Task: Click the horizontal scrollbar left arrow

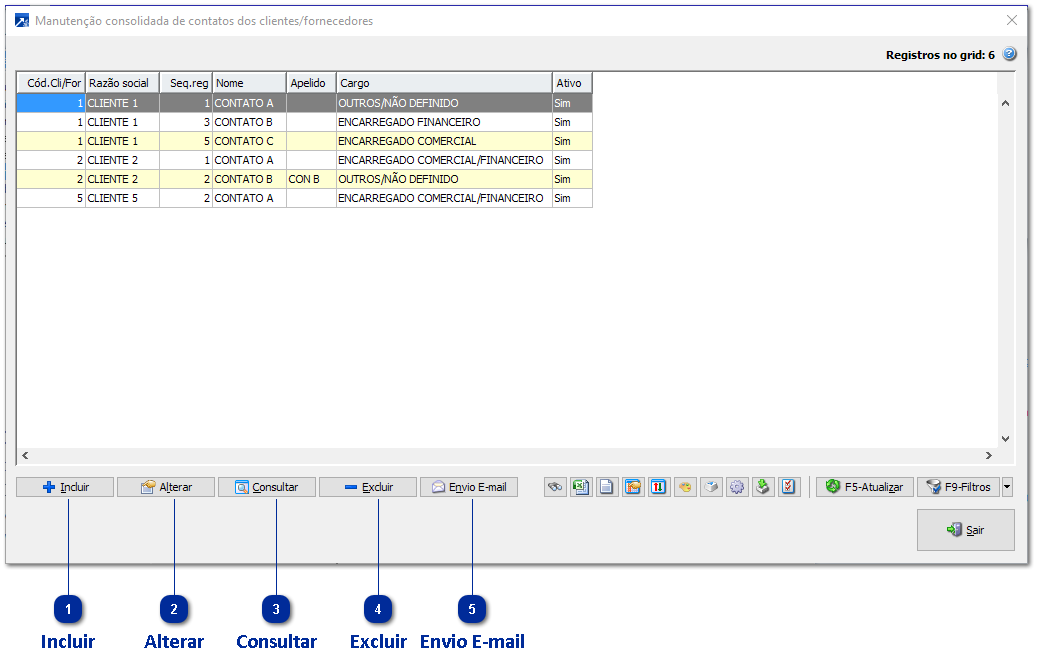Action: pyautogui.click(x=25, y=456)
